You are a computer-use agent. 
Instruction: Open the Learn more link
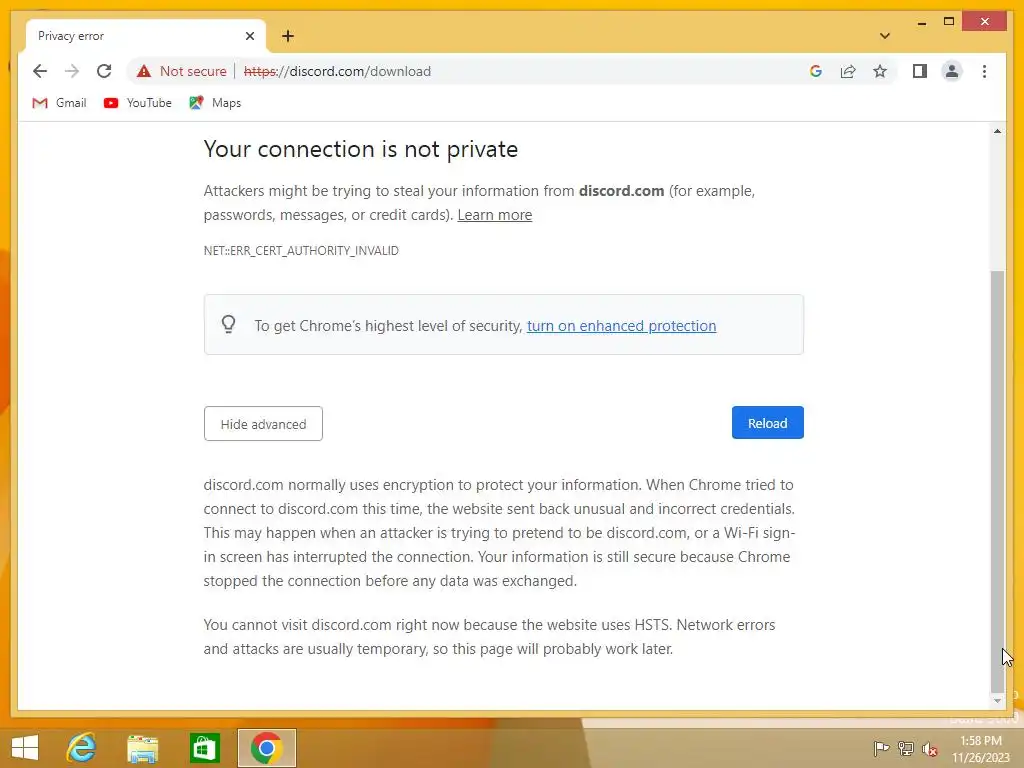point(494,215)
